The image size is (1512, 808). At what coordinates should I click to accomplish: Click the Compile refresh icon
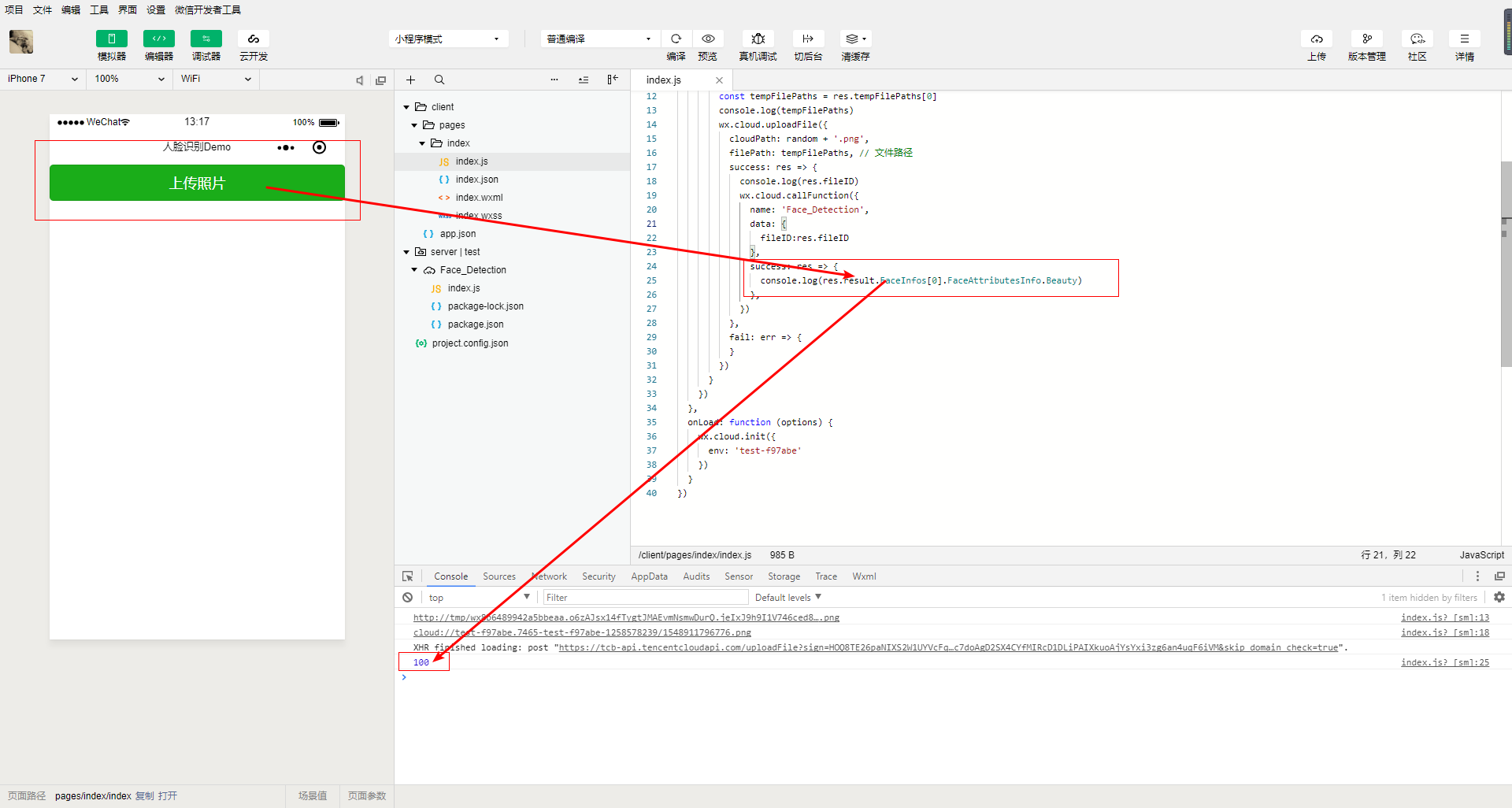click(676, 39)
